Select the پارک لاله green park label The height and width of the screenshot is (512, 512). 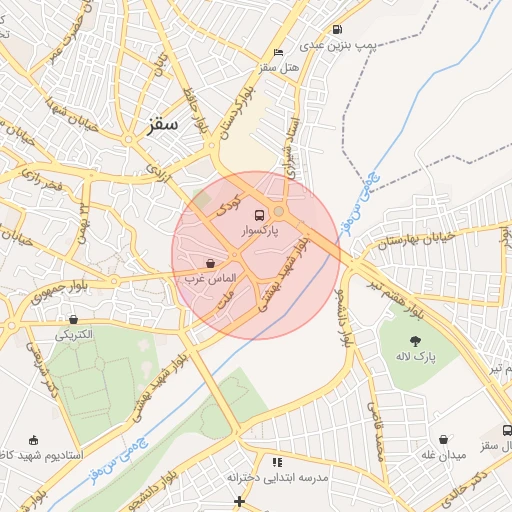click(x=416, y=357)
